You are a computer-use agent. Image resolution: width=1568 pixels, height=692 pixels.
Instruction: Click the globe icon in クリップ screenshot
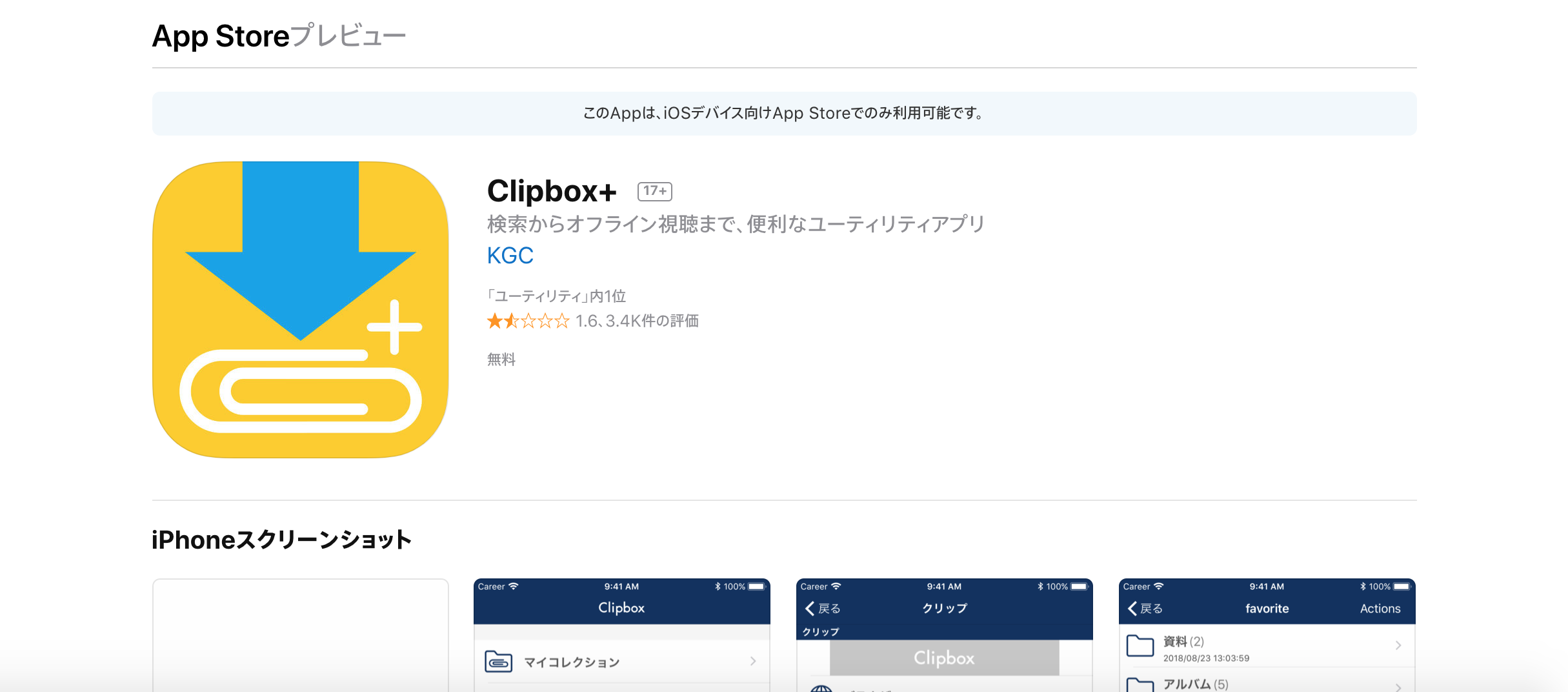pos(821,688)
